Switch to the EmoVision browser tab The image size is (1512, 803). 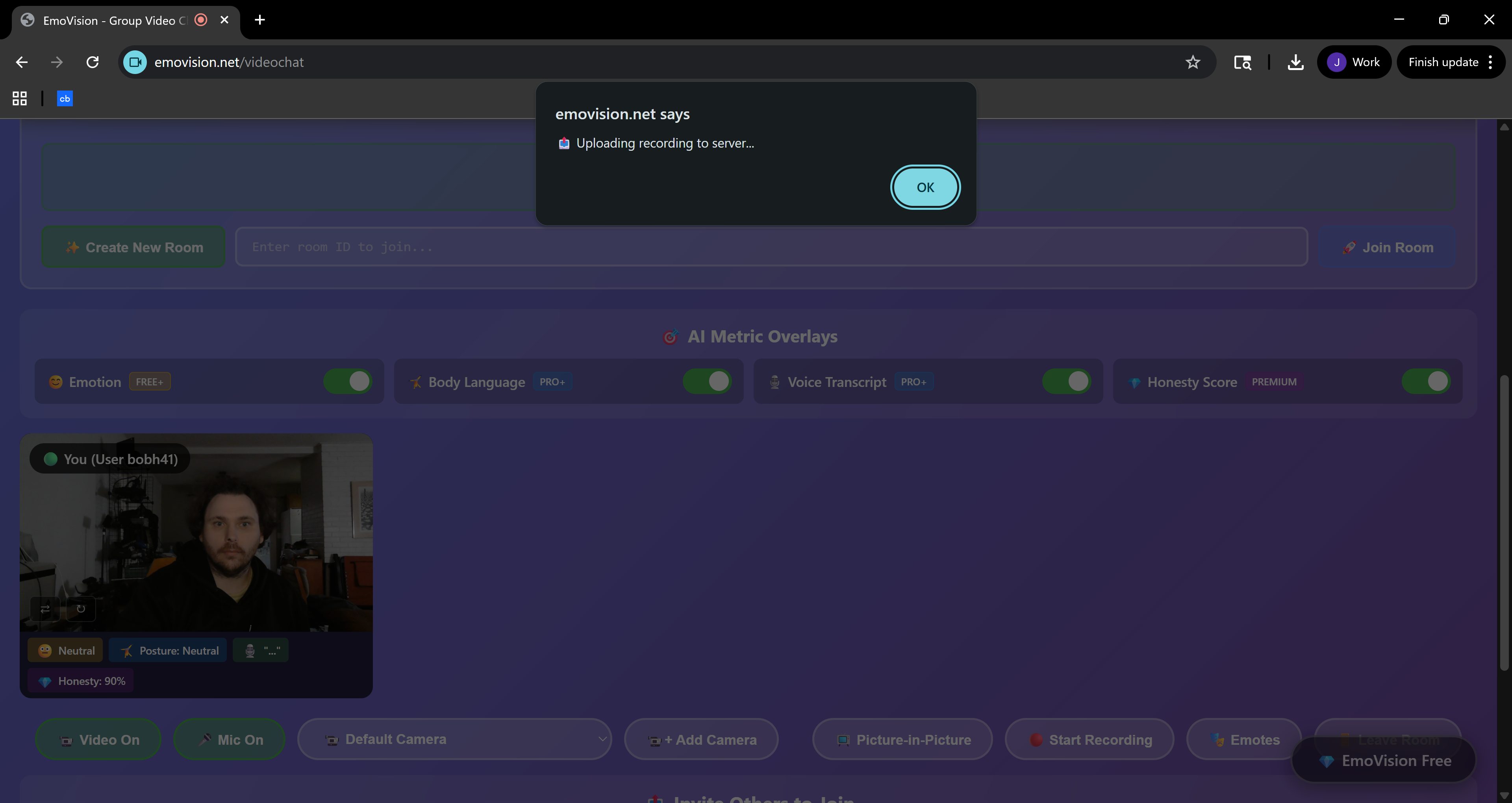[111, 20]
